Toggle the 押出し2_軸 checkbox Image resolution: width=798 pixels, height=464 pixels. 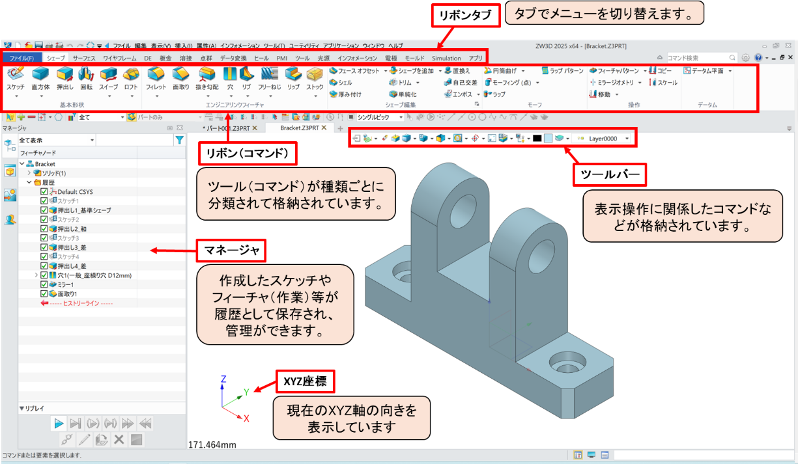44,229
